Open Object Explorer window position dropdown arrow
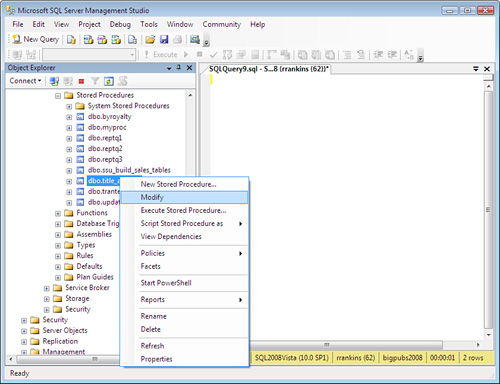 pyautogui.click(x=169, y=68)
